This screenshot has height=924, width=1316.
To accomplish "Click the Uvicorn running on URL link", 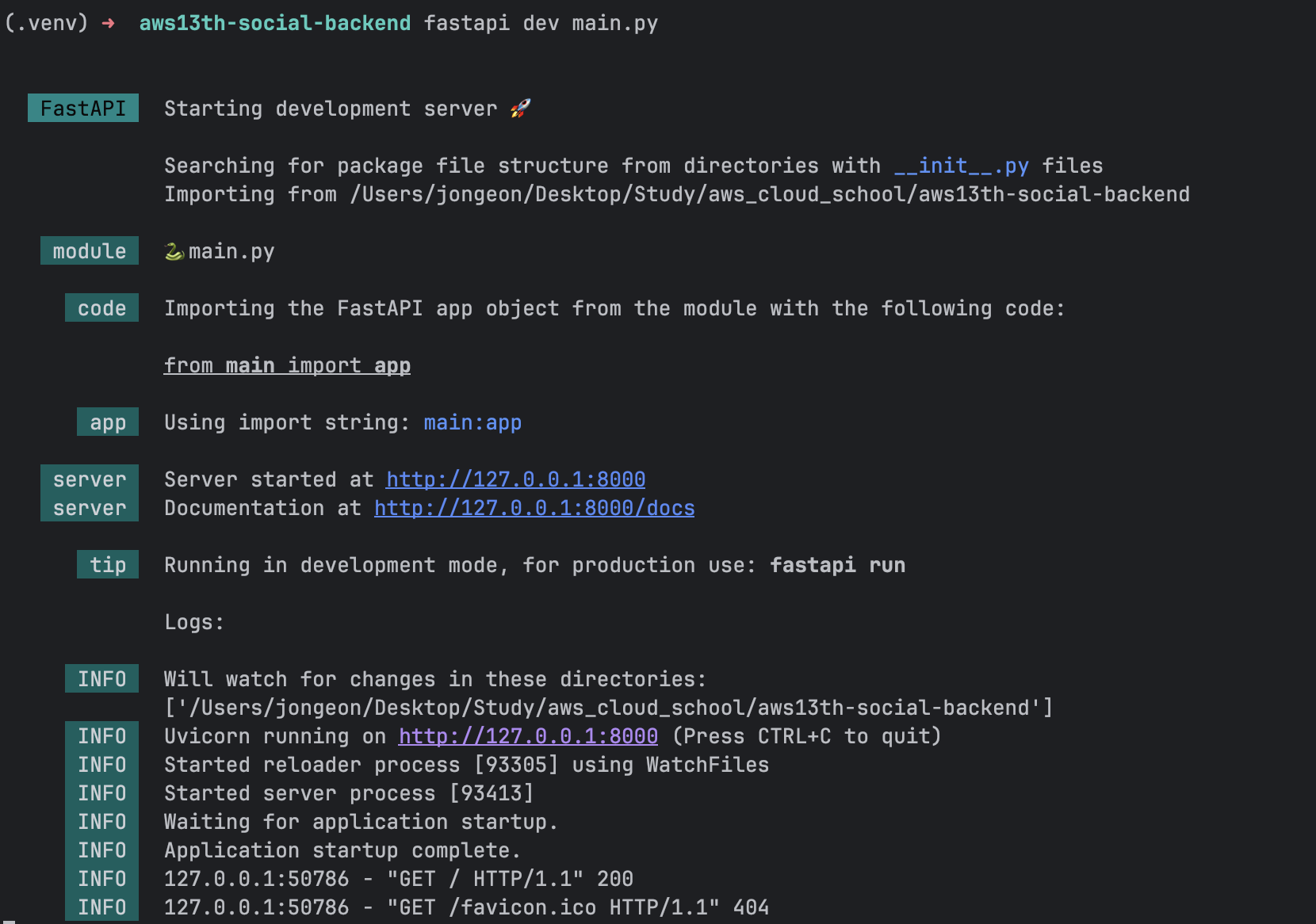I will click(528, 736).
